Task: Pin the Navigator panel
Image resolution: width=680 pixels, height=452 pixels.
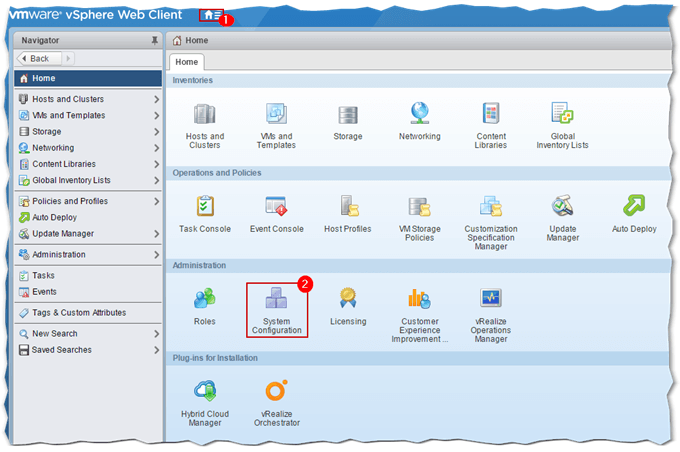Action: tap(154, 40)
